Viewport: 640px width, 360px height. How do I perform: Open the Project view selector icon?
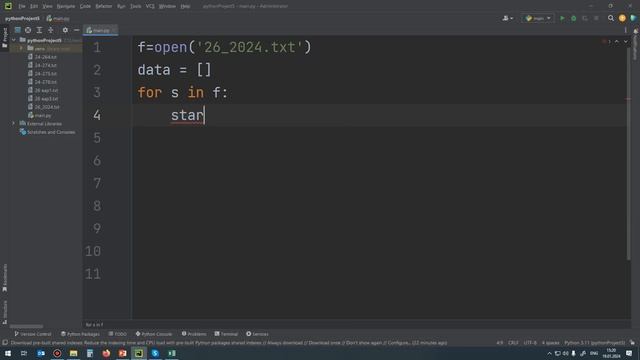coord(18,30)
